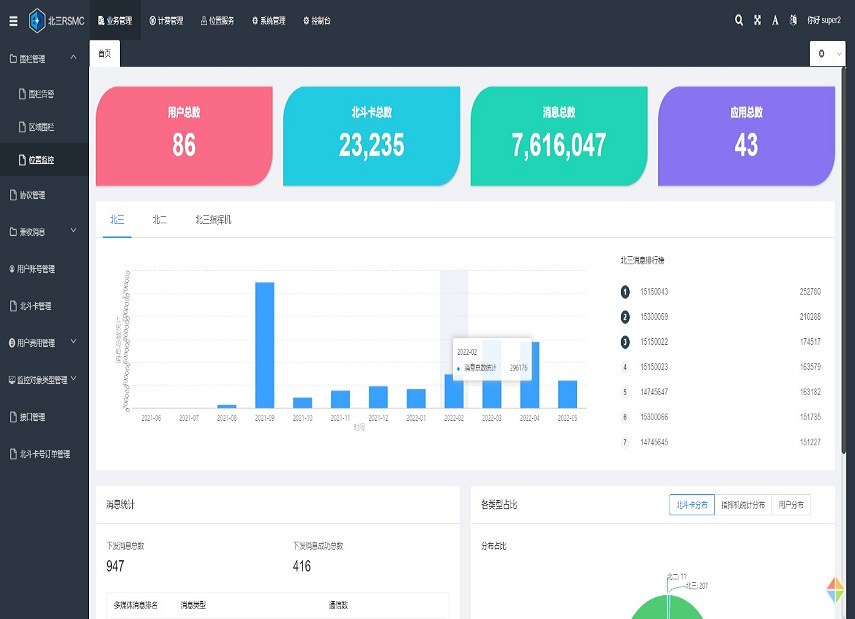Click the 2021-09 bar in chart
Viewport: 855px width, 619px height.
[264, 345]
